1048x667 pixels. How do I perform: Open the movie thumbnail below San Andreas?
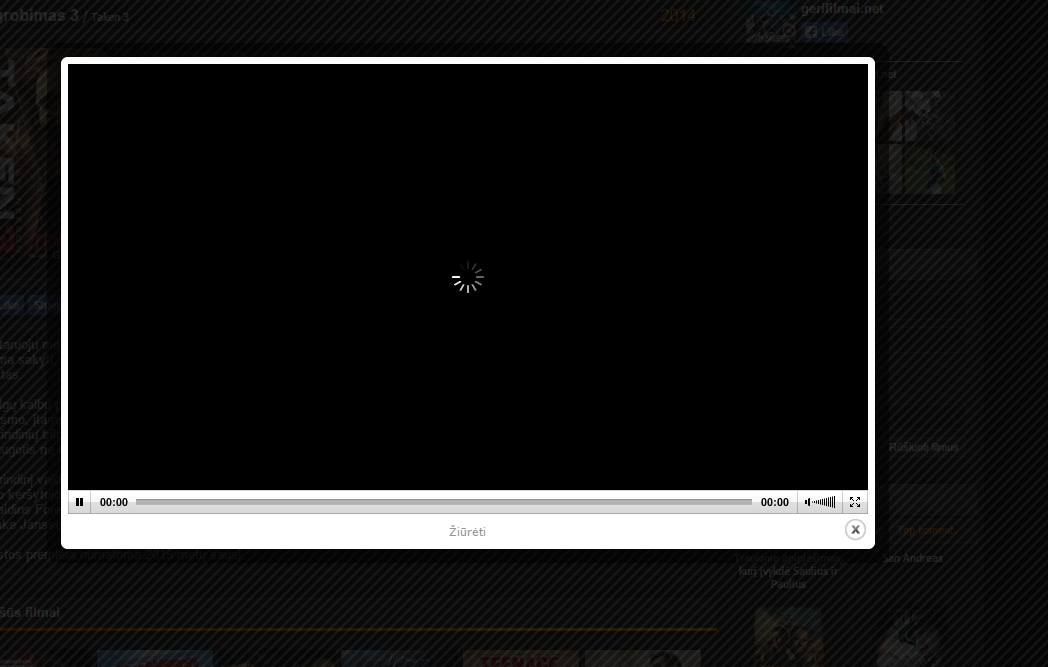tap(910, 636)
